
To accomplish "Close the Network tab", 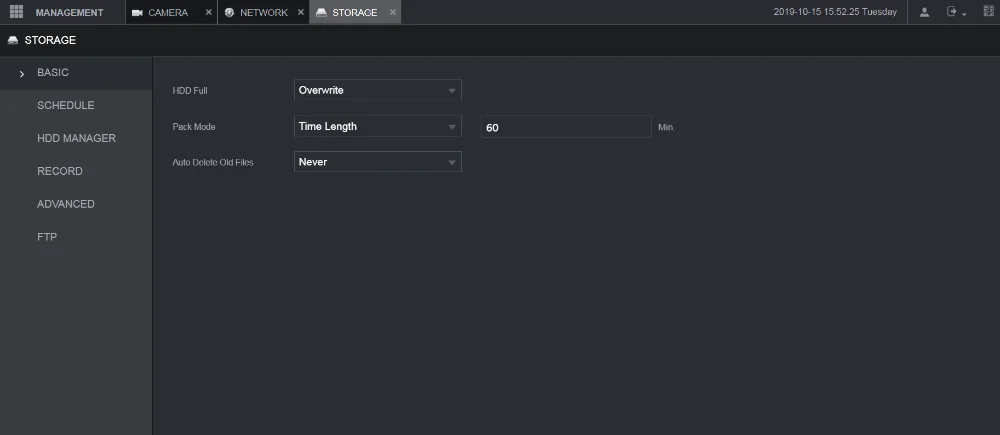I will point(300,12).
